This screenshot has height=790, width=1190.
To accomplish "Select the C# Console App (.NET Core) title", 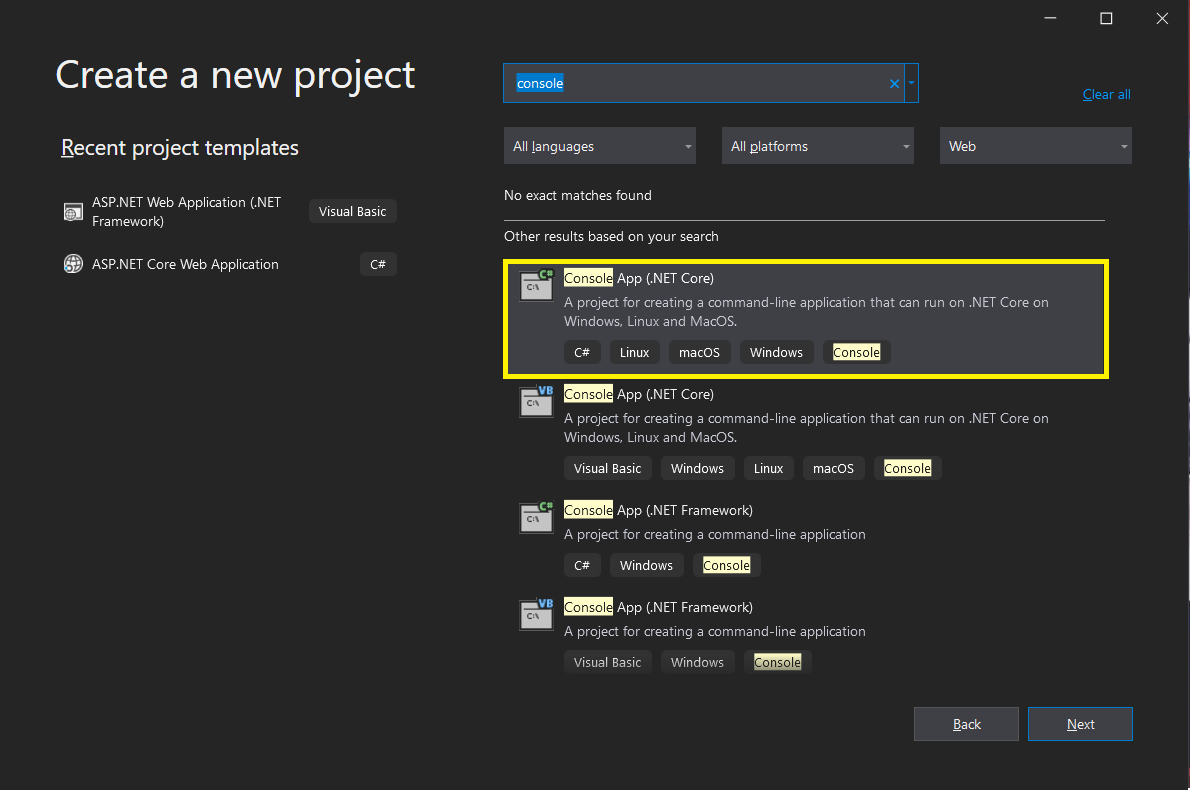I will tap(639, 279).
